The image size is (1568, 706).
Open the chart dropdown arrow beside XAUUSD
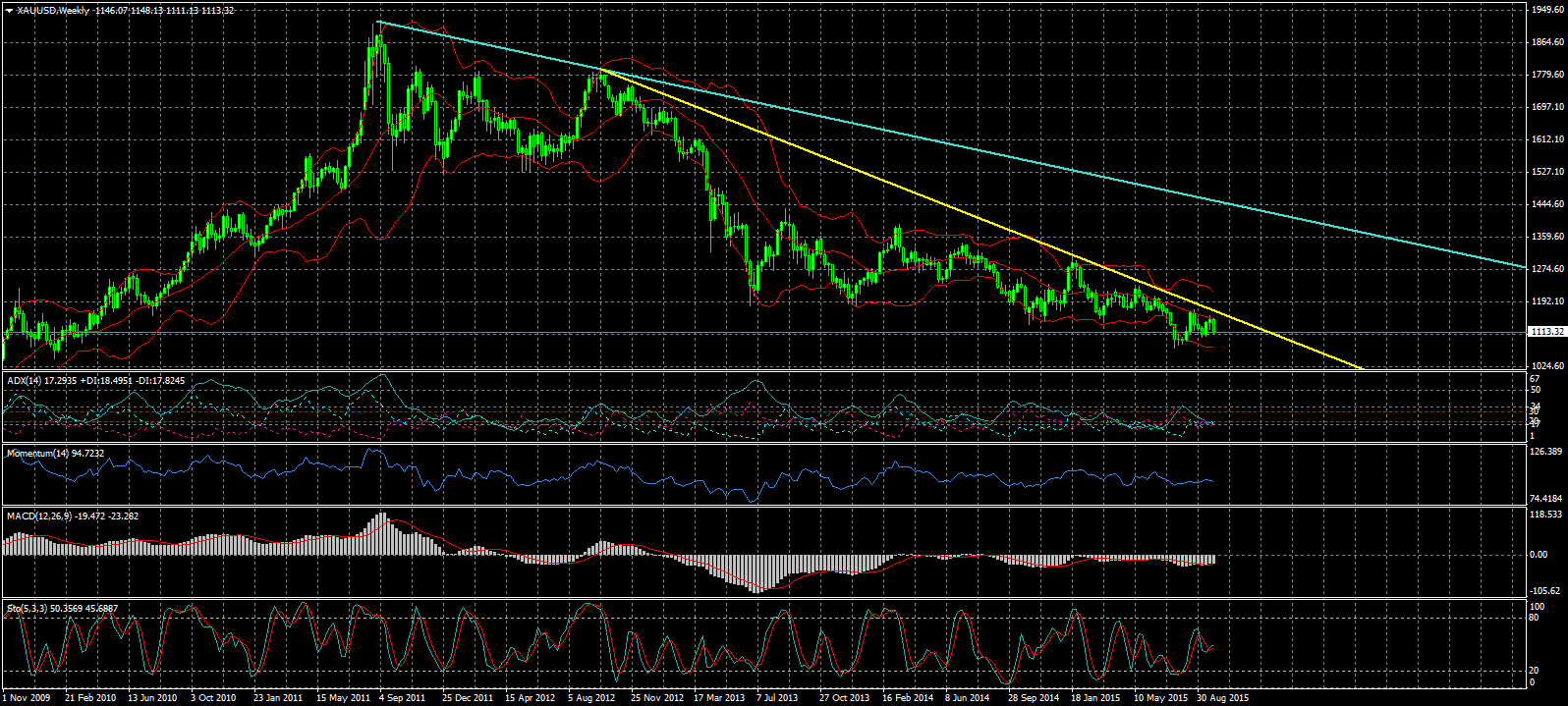(9, 10)
